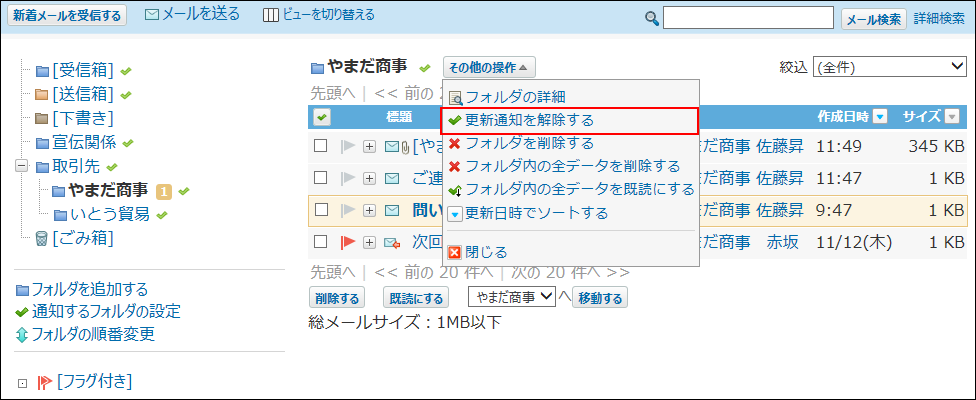Click the up-down arrow icon for フォルダの順番変更

point(22,335)
